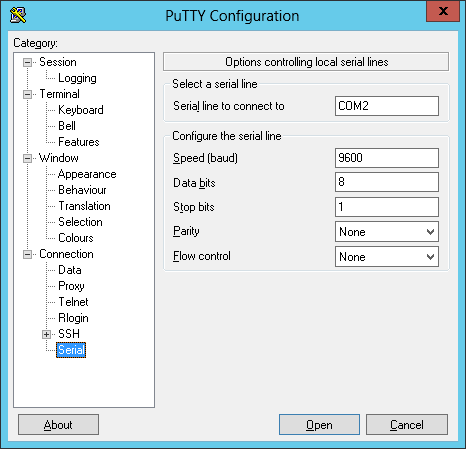Open the Colours settings
The width and height of the screenshot is (466, 449).
tap(76, 238)
